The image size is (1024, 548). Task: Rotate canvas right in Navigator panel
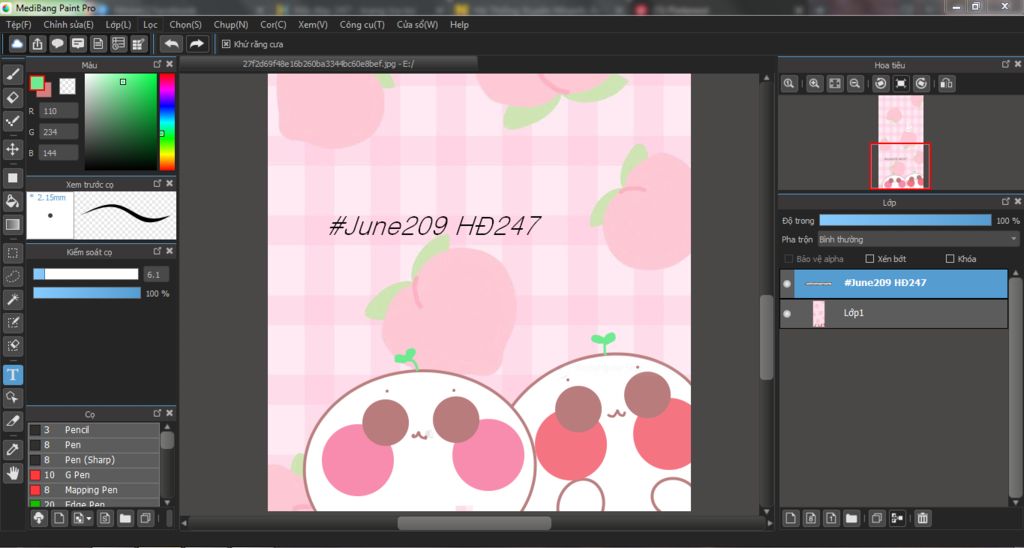(x=921, y=84)
